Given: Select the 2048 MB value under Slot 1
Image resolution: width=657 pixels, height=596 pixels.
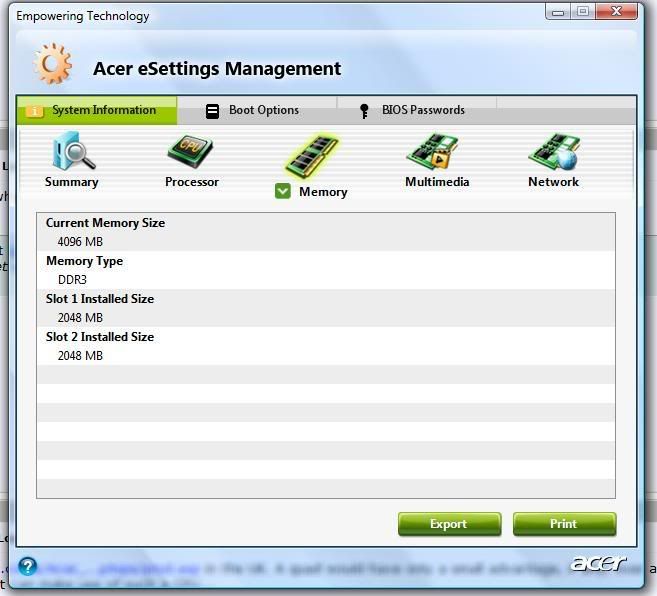Looking at the screenshot, I should point(80,318).
